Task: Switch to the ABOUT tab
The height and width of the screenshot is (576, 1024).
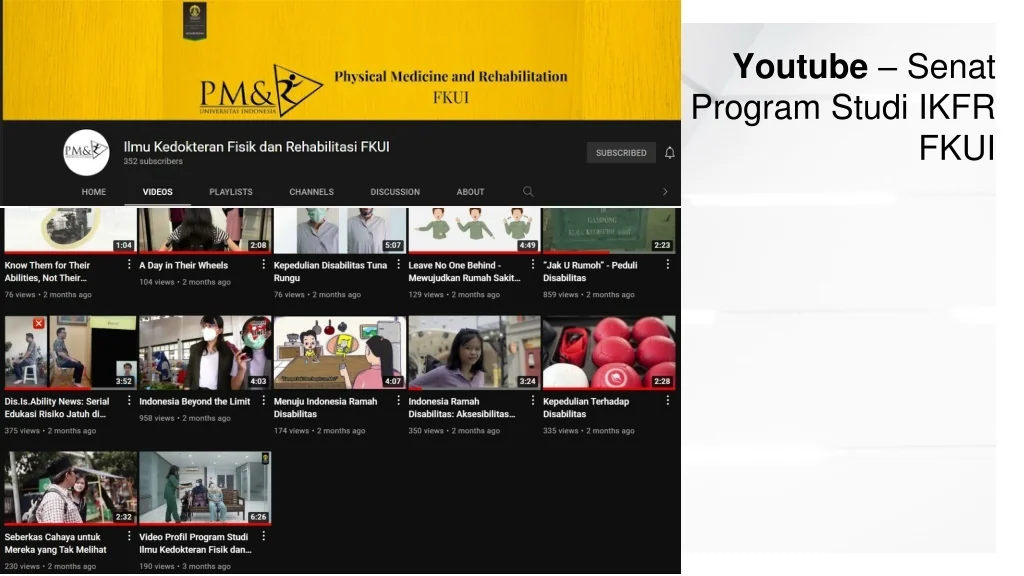Action: click(470, 192)
